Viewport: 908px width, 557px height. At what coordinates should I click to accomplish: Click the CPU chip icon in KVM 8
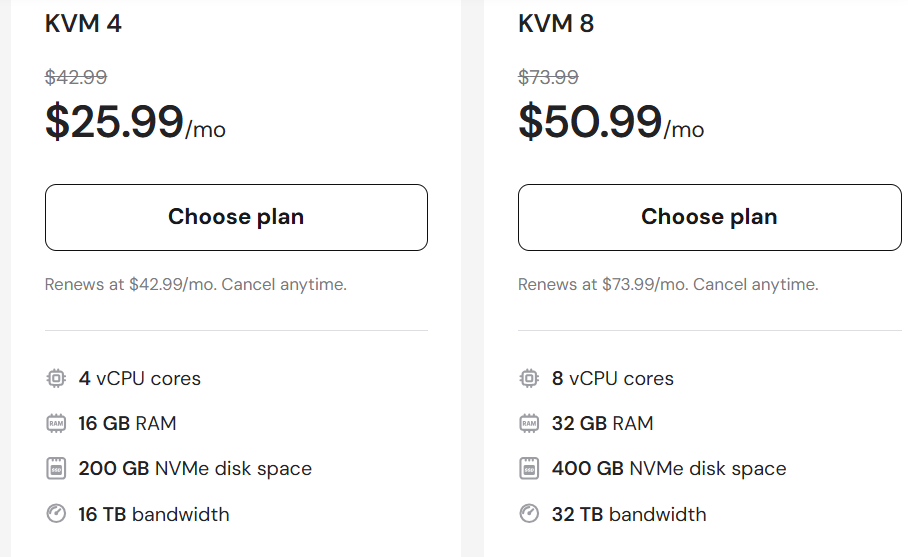[x=529, y=379]
